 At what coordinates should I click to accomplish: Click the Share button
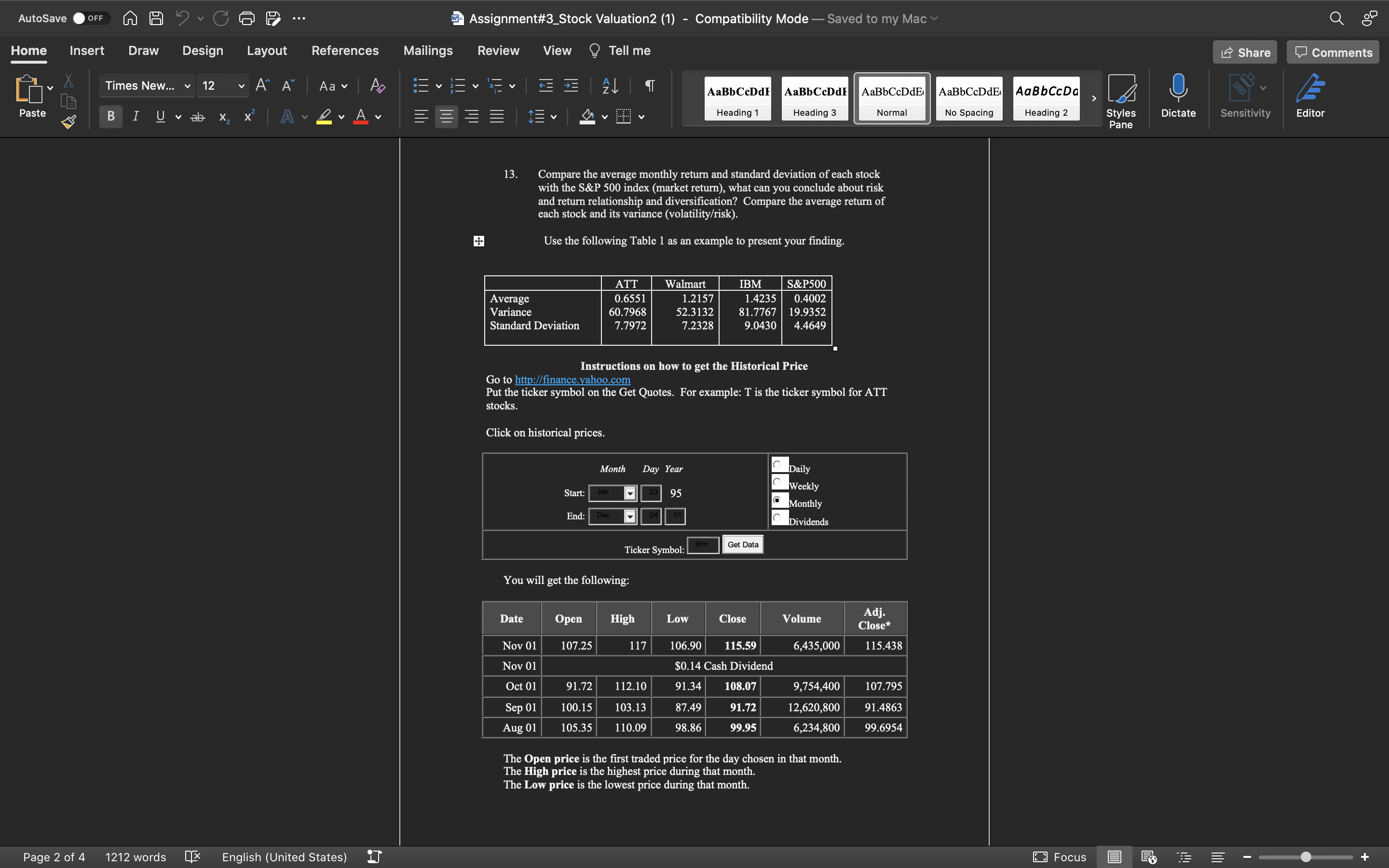1244,52
